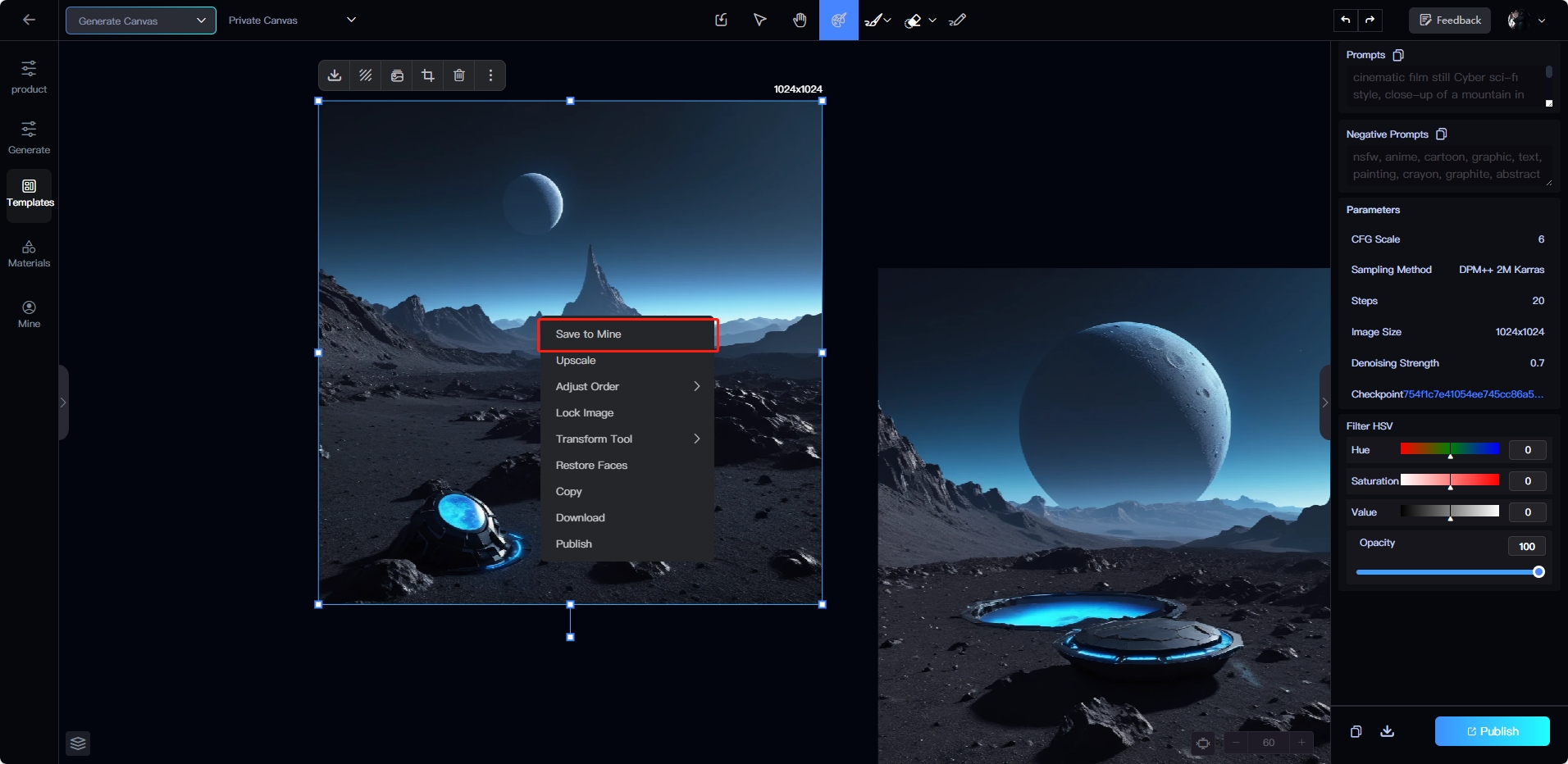The image size is (1568, 764).
Task: Click the three-dot more options icon
Action: [490, 75]
